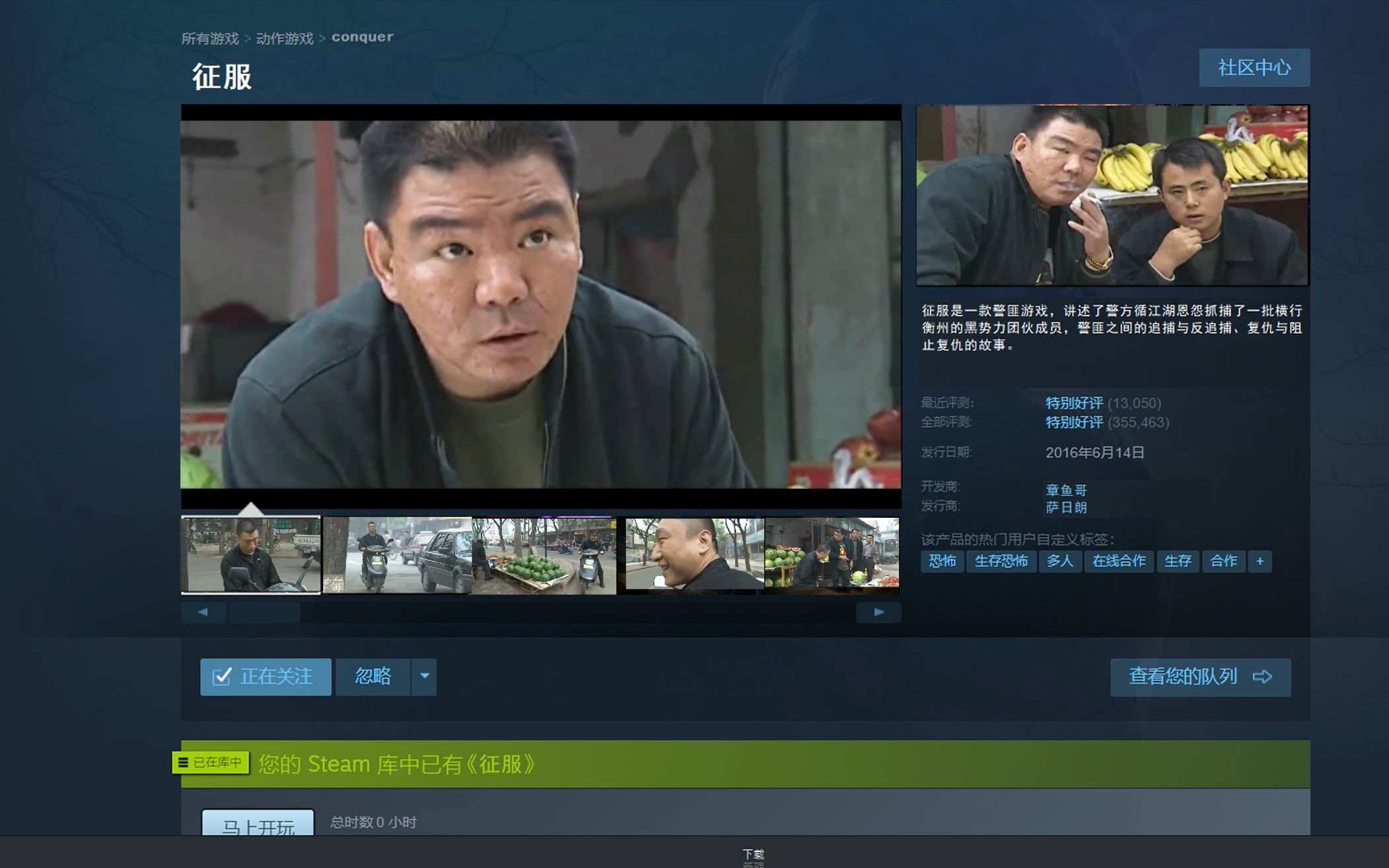
Task: Select the 生存恐怖 tag
Action: click(x=1001, y=561)
